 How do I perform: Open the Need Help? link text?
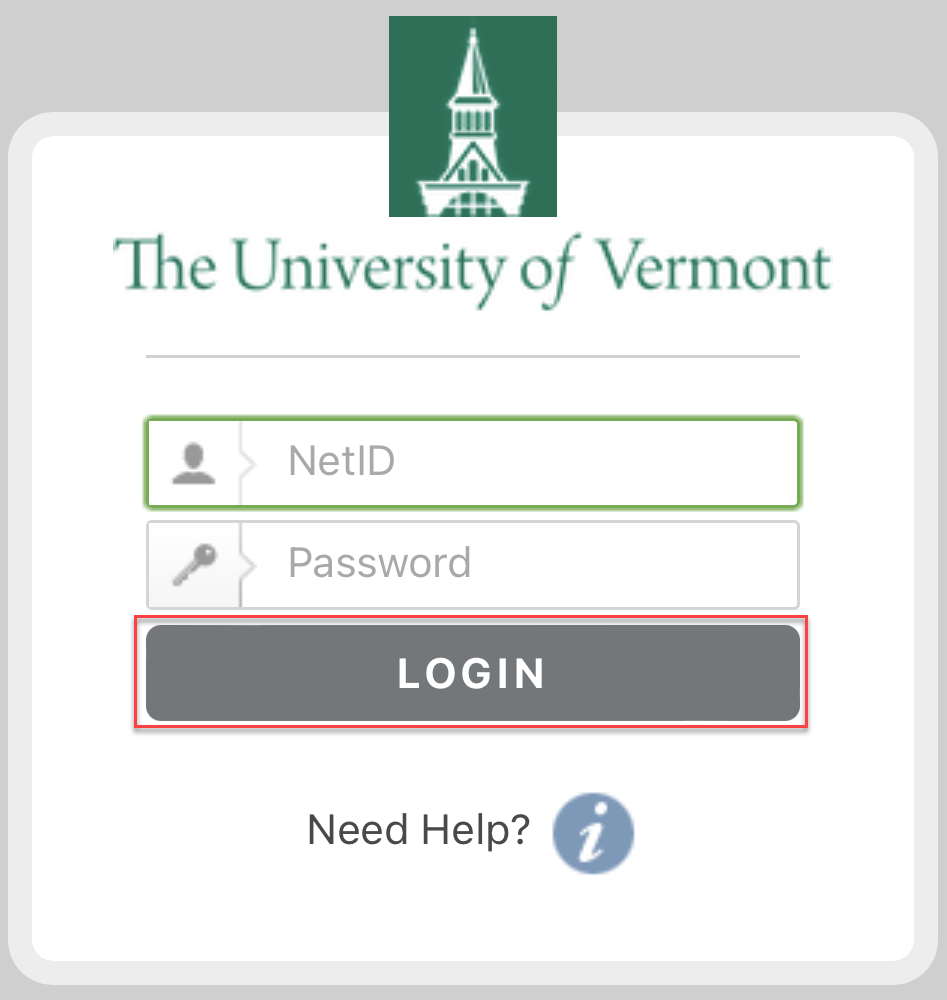click(x=418, y=830)
